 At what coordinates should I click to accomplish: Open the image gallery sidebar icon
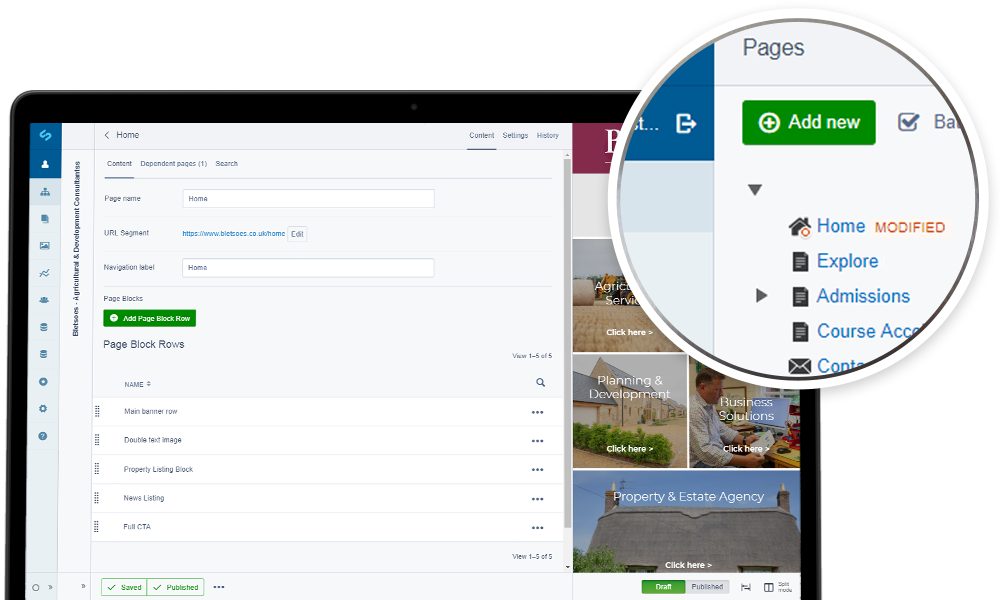45,245
